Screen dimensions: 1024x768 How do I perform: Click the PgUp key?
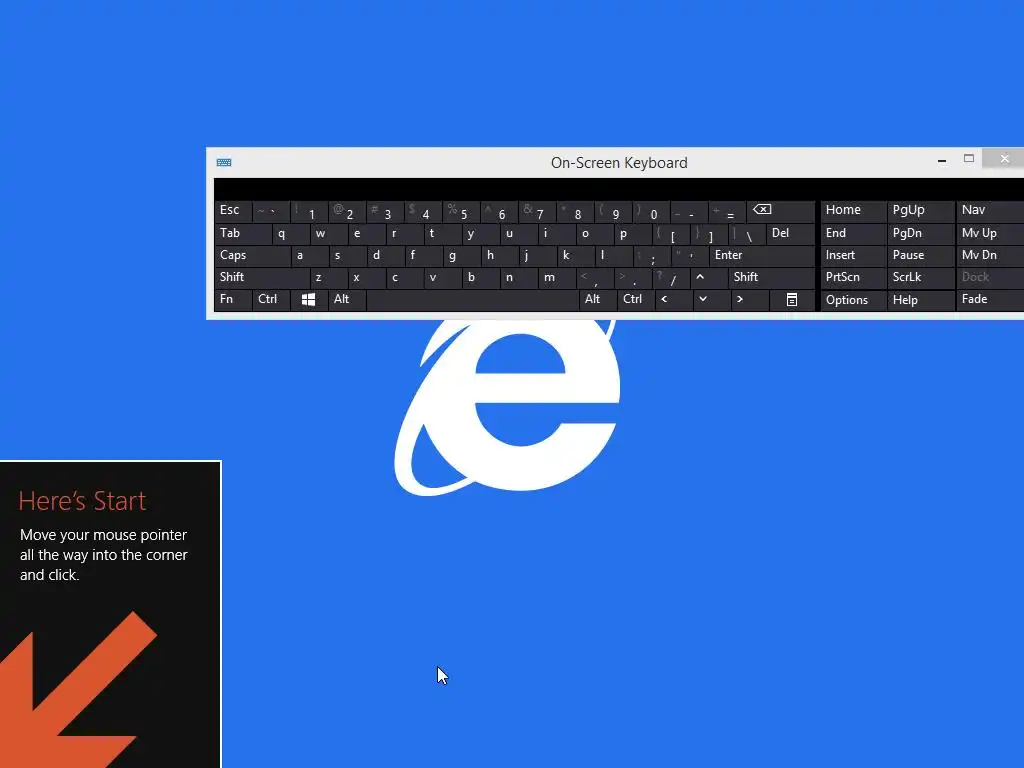pos(920,211)
